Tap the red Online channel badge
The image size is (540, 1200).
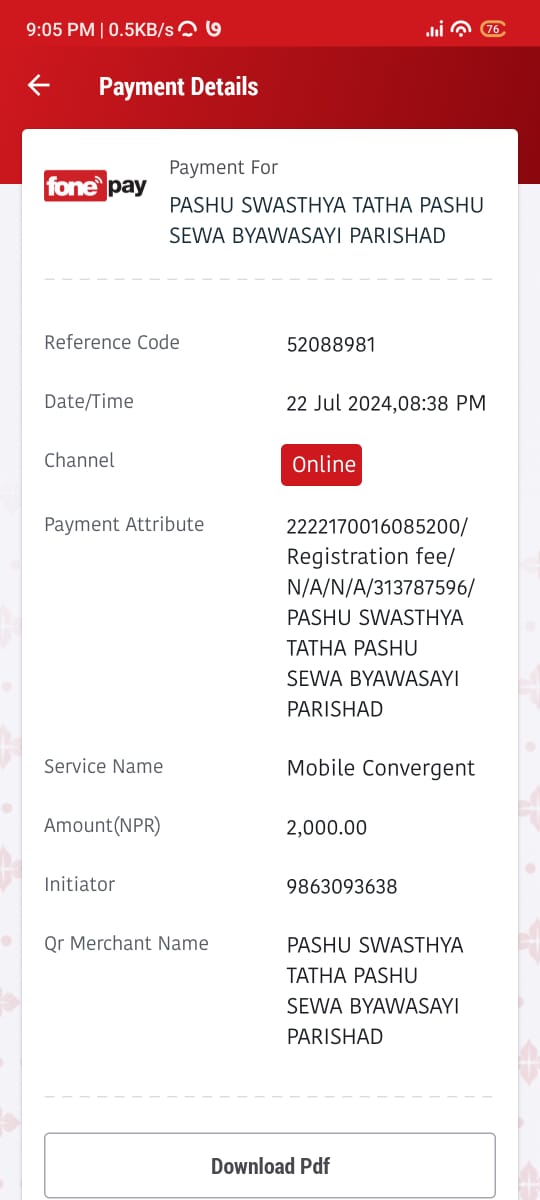321,465
